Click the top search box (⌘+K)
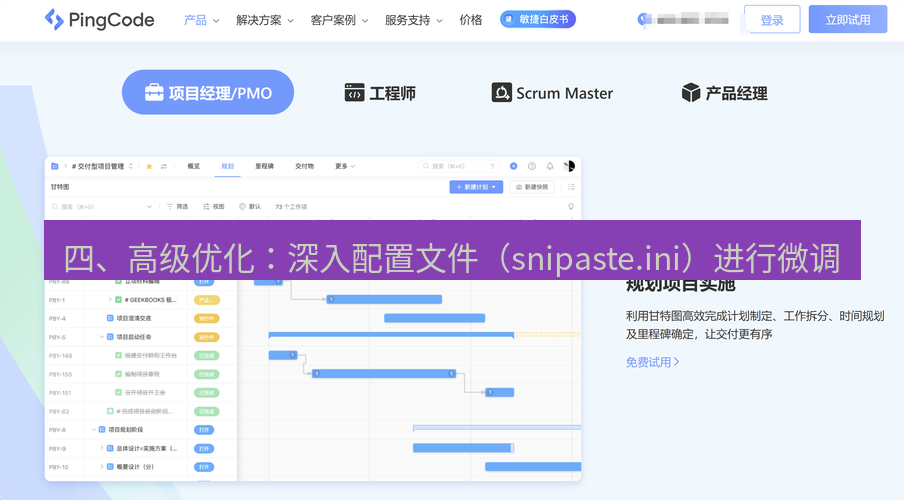 coord(458,166)
